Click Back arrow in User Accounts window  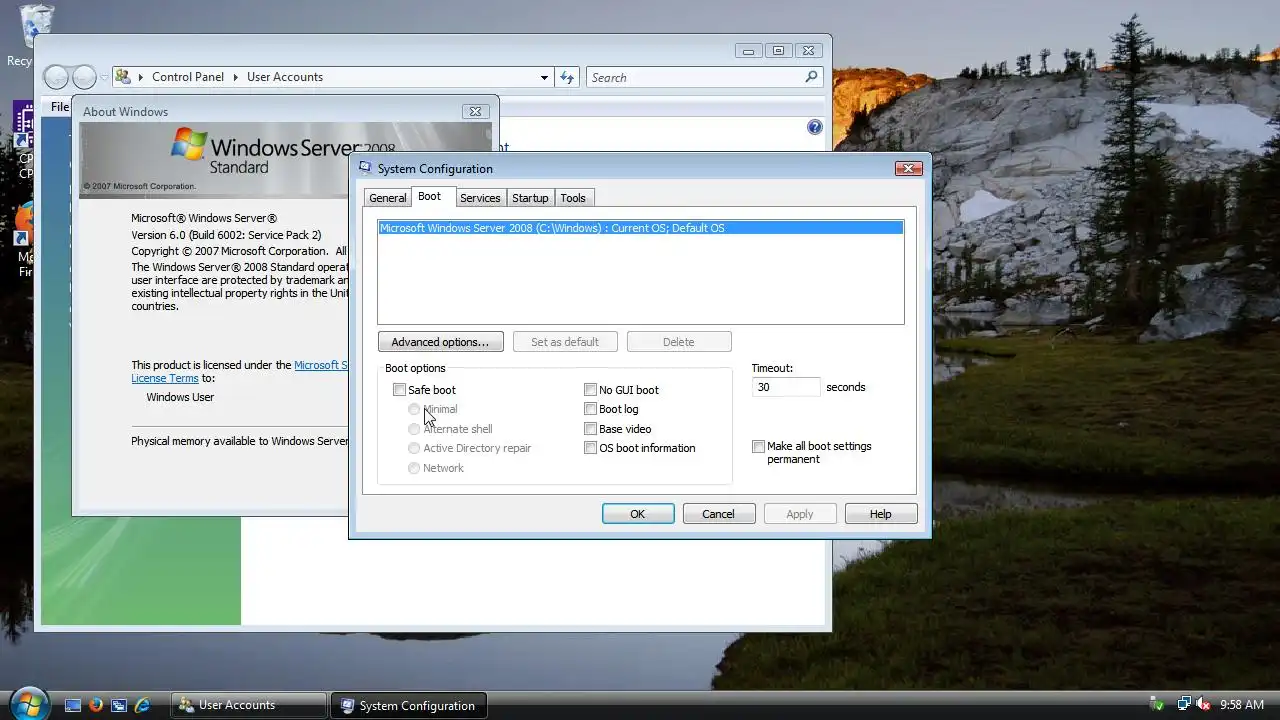pyautogui.click(x=57, y=77)
